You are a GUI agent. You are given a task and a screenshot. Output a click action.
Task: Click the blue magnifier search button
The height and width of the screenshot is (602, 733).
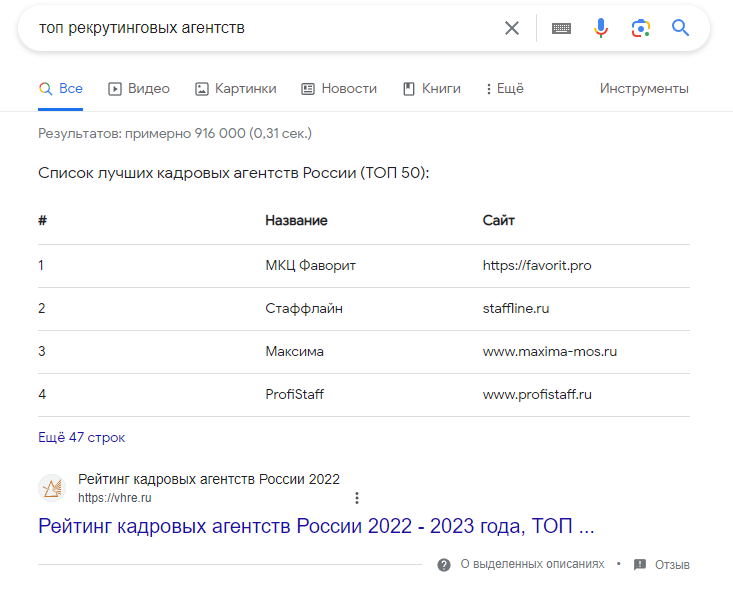point(680,28)
